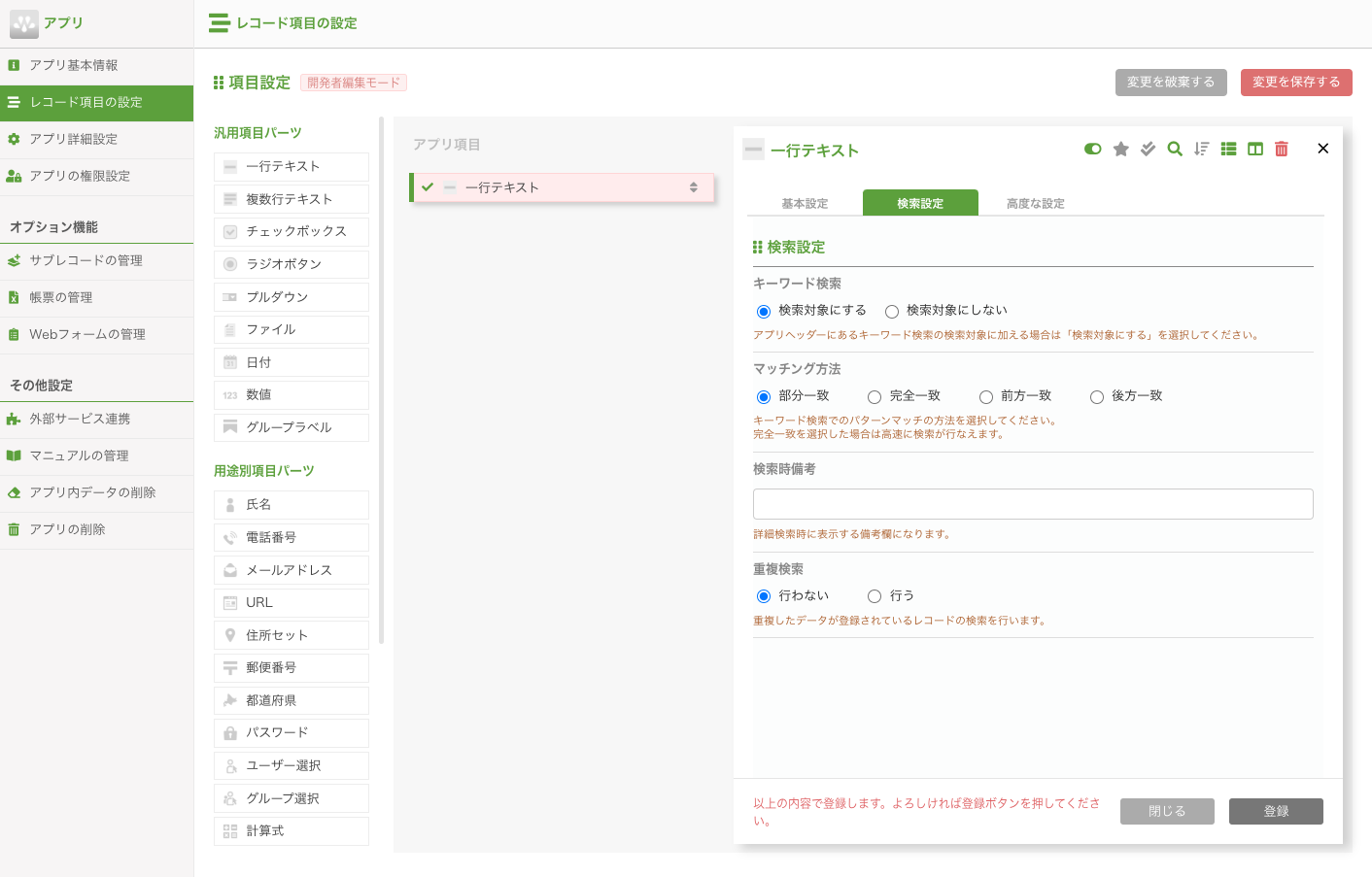1372x877 pixels.
Task: Select 検索対象にしない radio button
Action: tap(892, 312)
